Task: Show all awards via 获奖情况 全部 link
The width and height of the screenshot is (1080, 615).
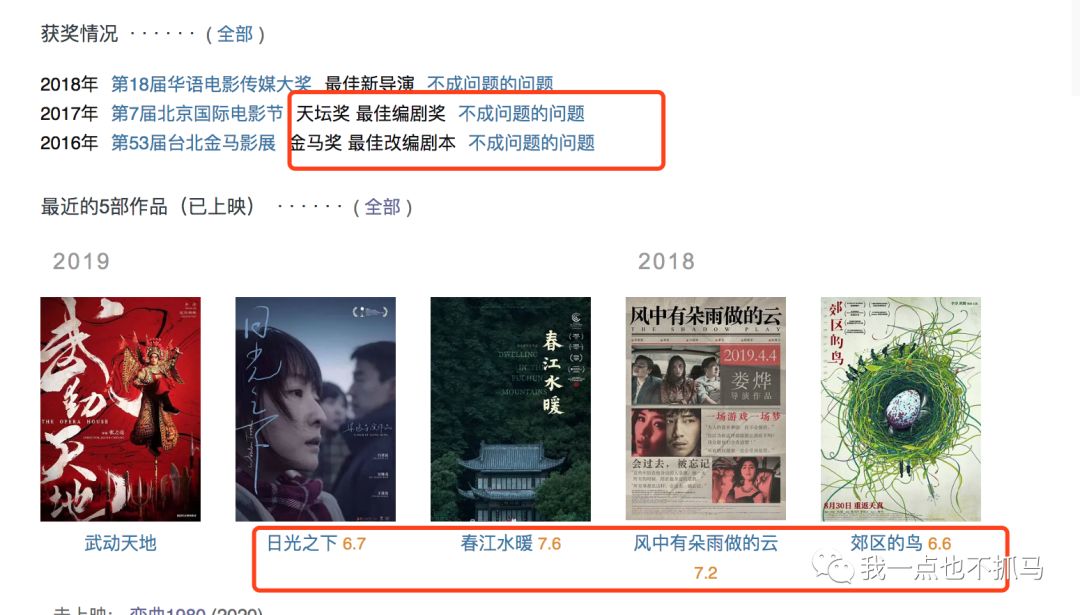Action: click(235, 34)
